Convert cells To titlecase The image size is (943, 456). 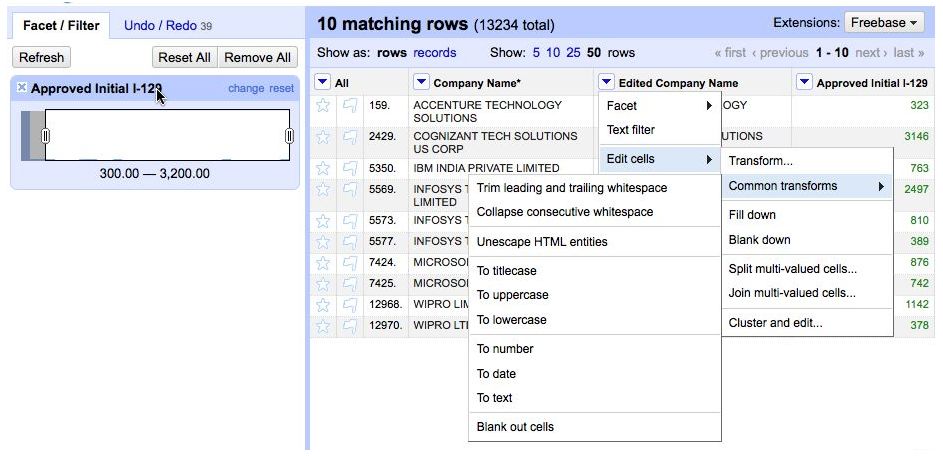point(594,271)
